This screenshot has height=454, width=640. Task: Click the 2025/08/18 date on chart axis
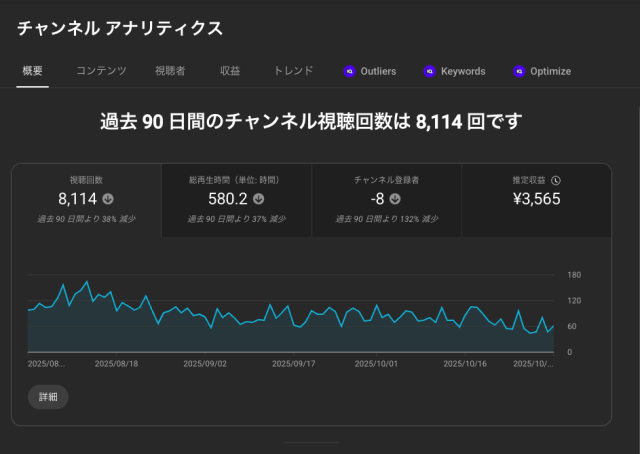point(116,365)
